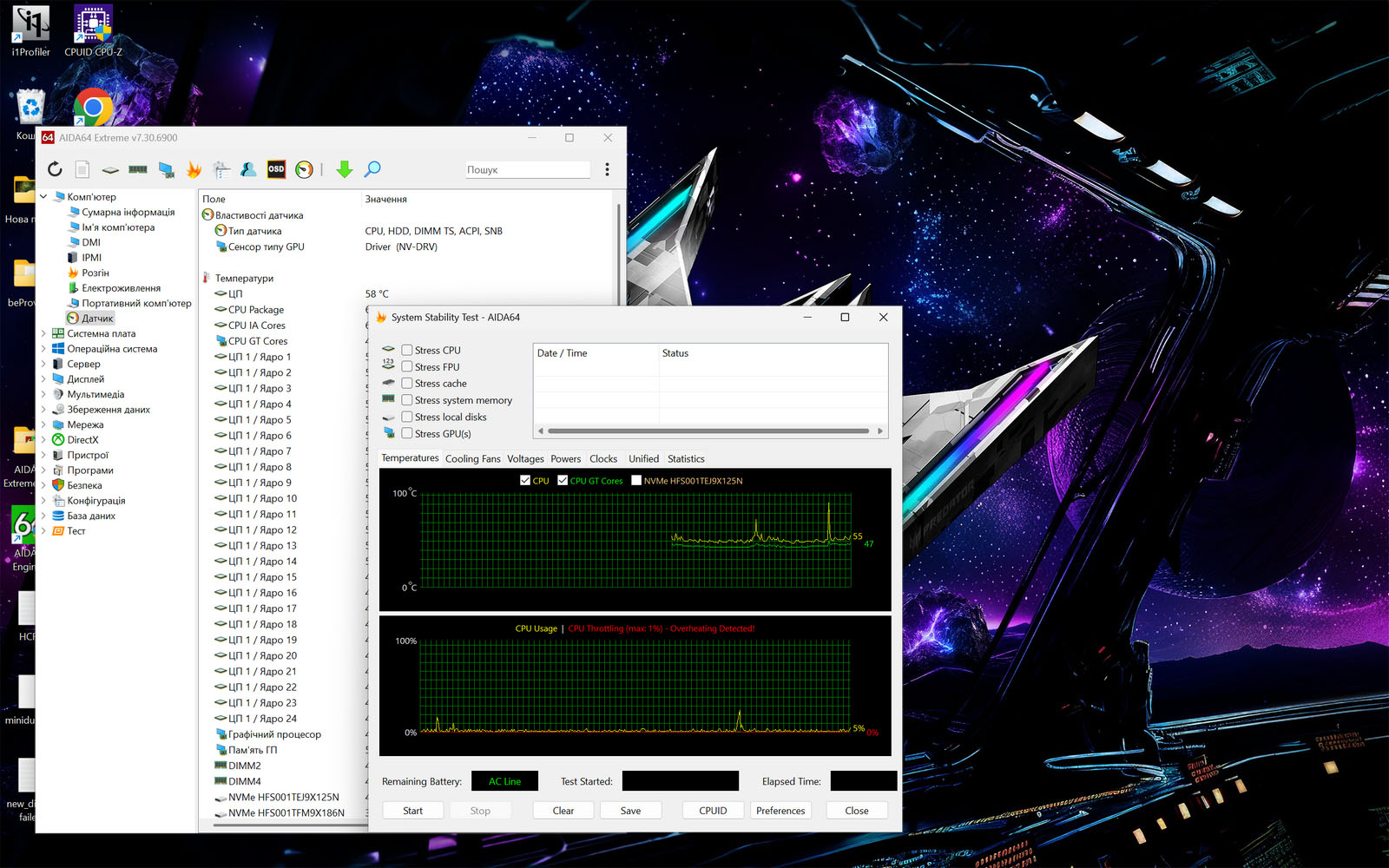Click the motherboard chip icon in the AIDA64 toolbar
Screen dimensions: 1389x868
click(x=110, y=170)
